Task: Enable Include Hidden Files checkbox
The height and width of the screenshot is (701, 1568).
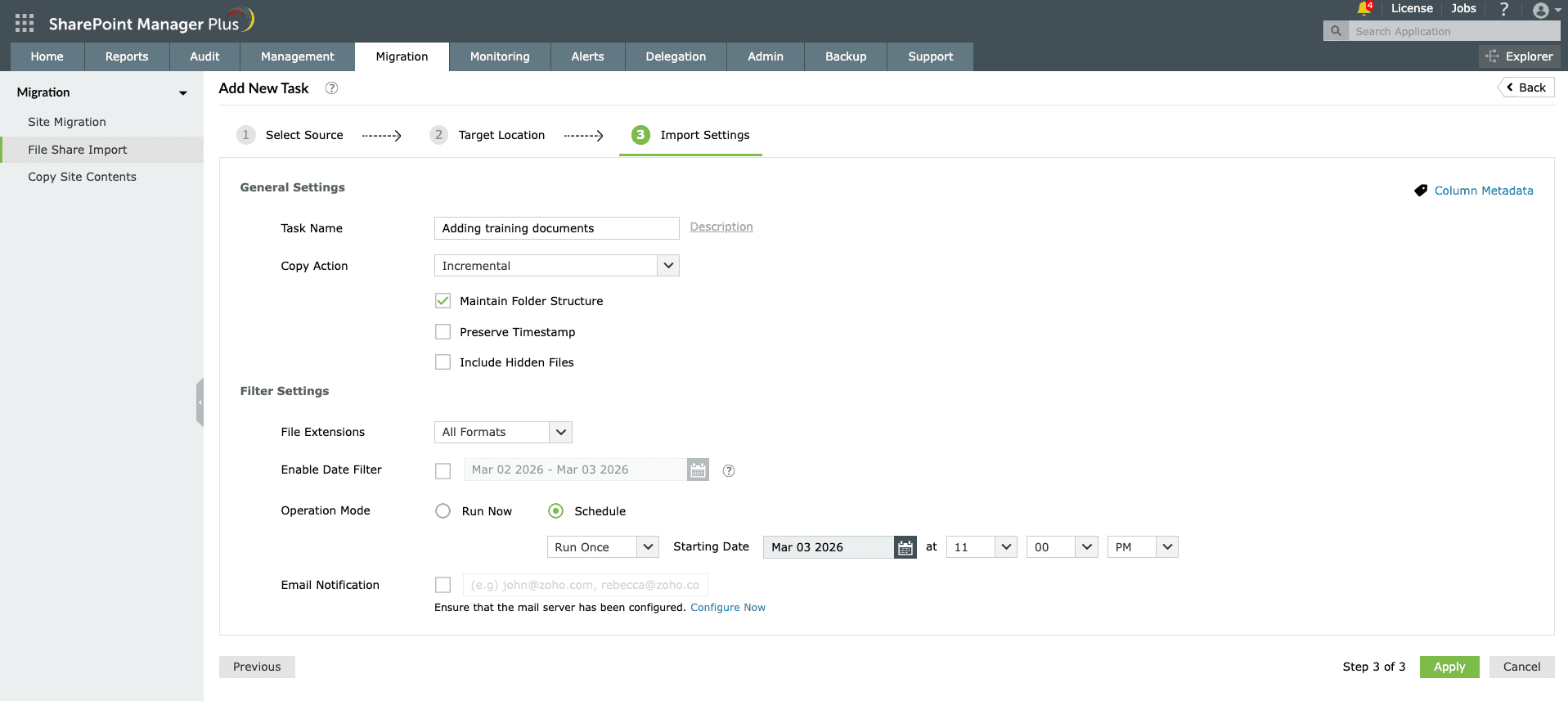Action: (443, 362)
